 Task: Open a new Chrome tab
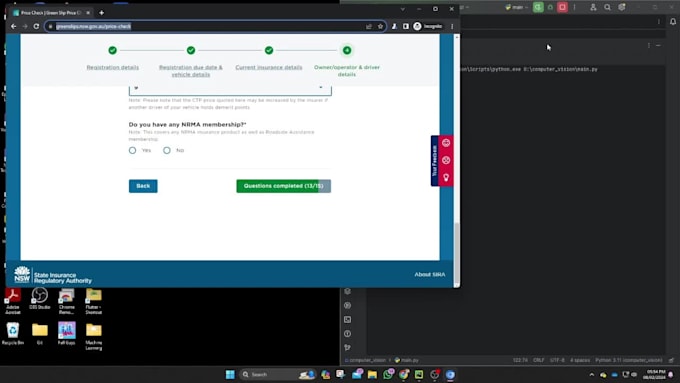click(x=101, y=13)
